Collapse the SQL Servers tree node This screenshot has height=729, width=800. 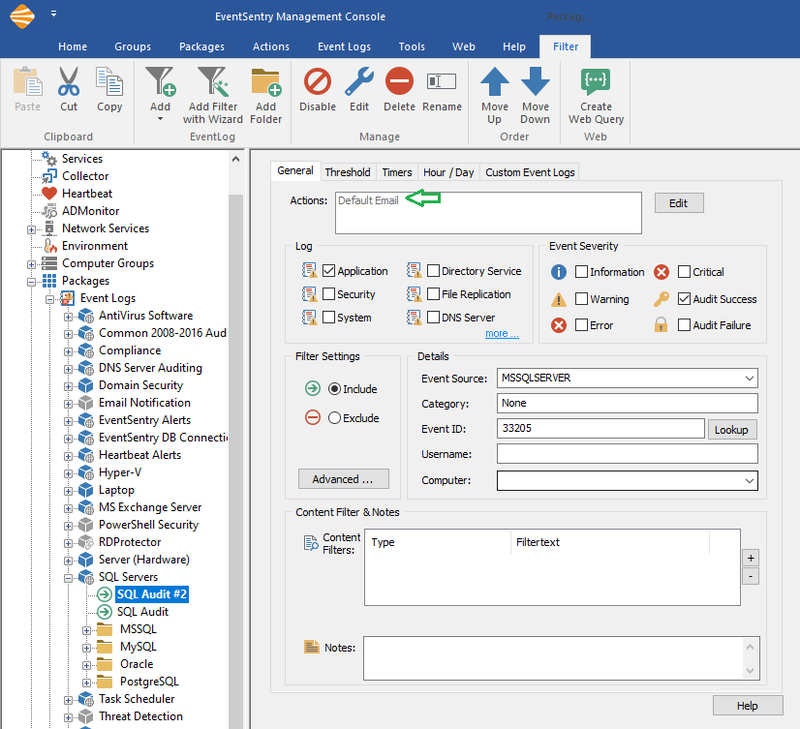click(x=68, y=578)
